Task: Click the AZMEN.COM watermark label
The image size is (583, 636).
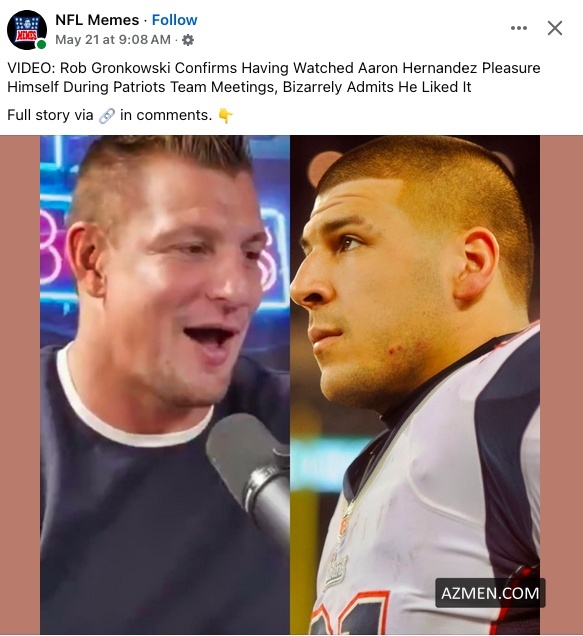Action: click(490, 593)
